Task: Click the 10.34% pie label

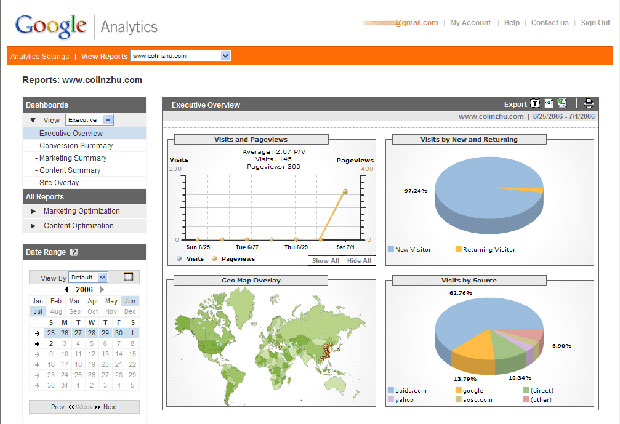Action: [519, 378]
